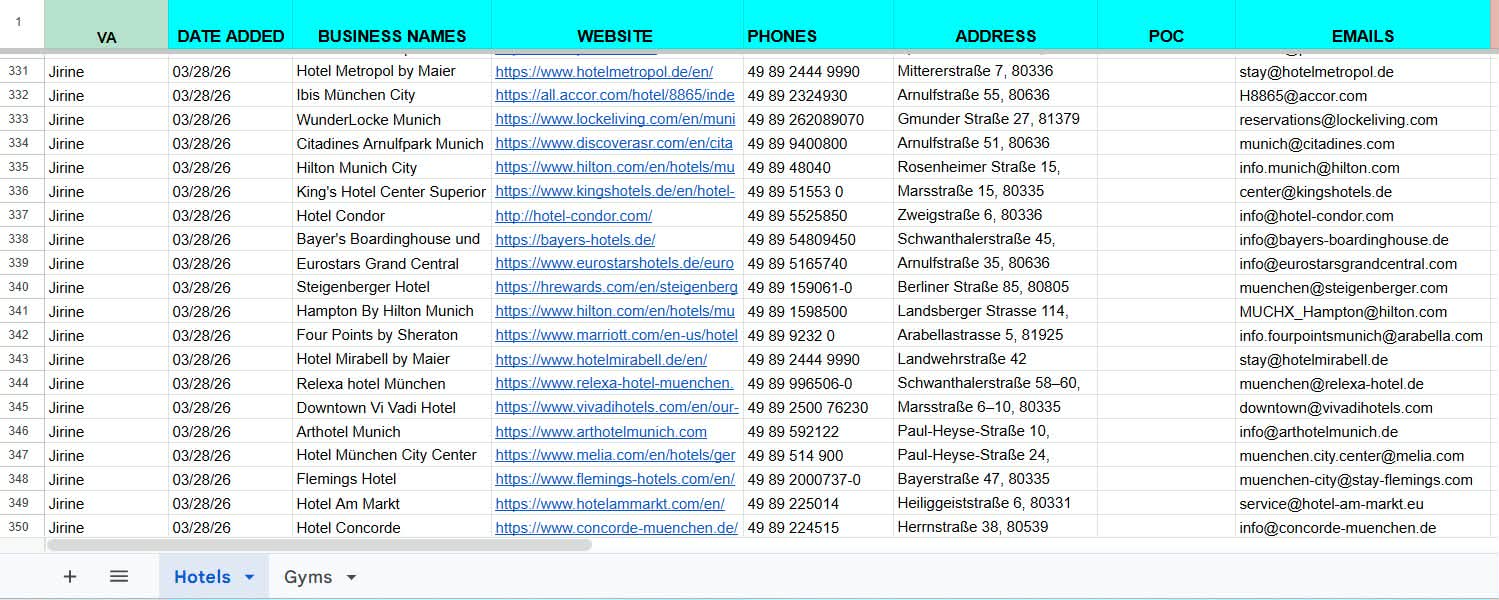Open the bayers-hotels.de link

pos(575,240)
